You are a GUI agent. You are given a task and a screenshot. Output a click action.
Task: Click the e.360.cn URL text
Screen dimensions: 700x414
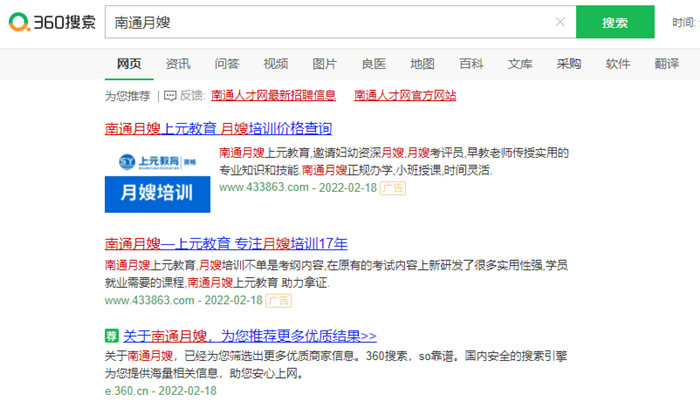[126, 391]
